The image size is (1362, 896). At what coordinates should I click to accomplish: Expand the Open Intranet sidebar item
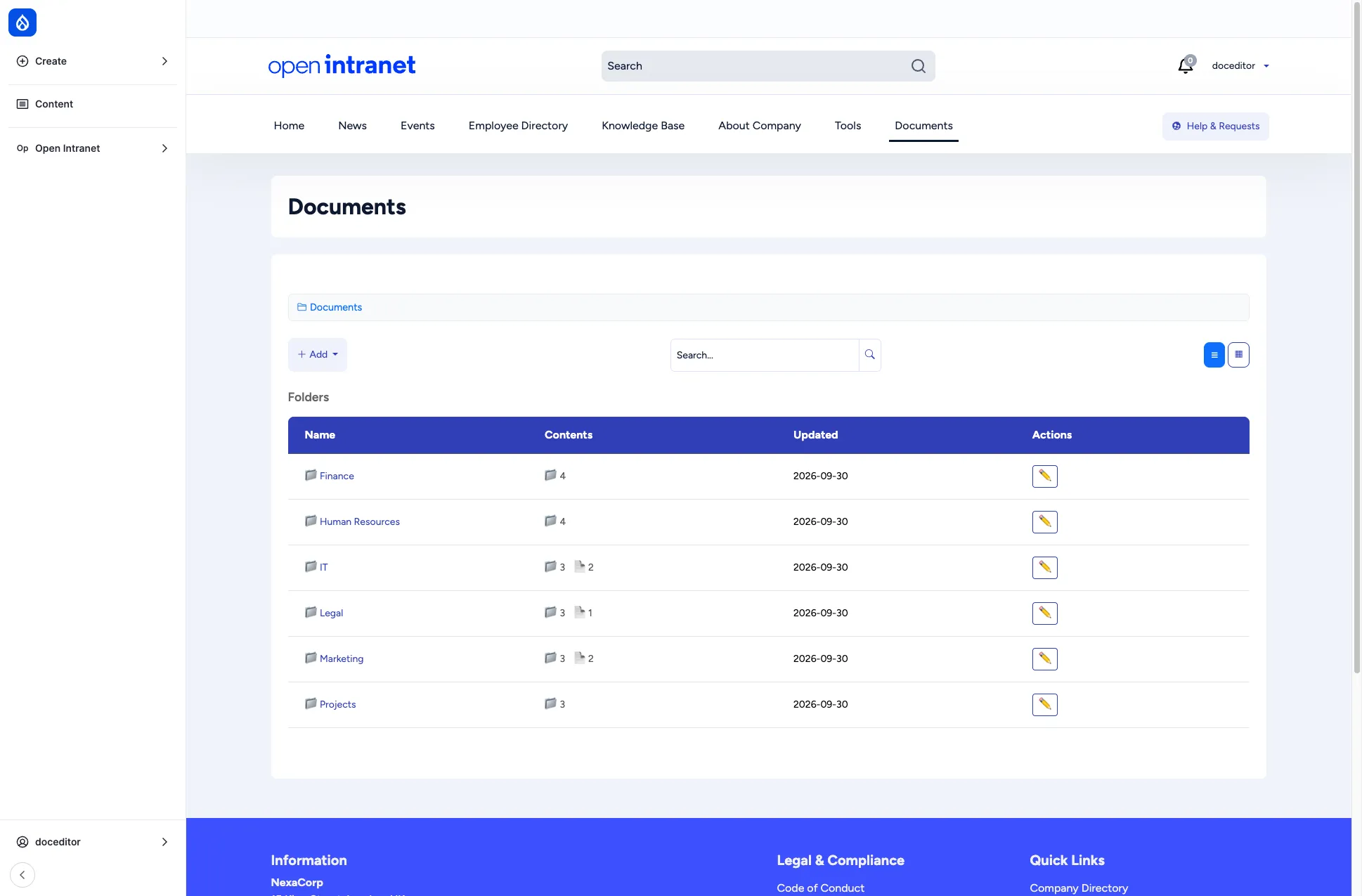(x=93, y=148)
